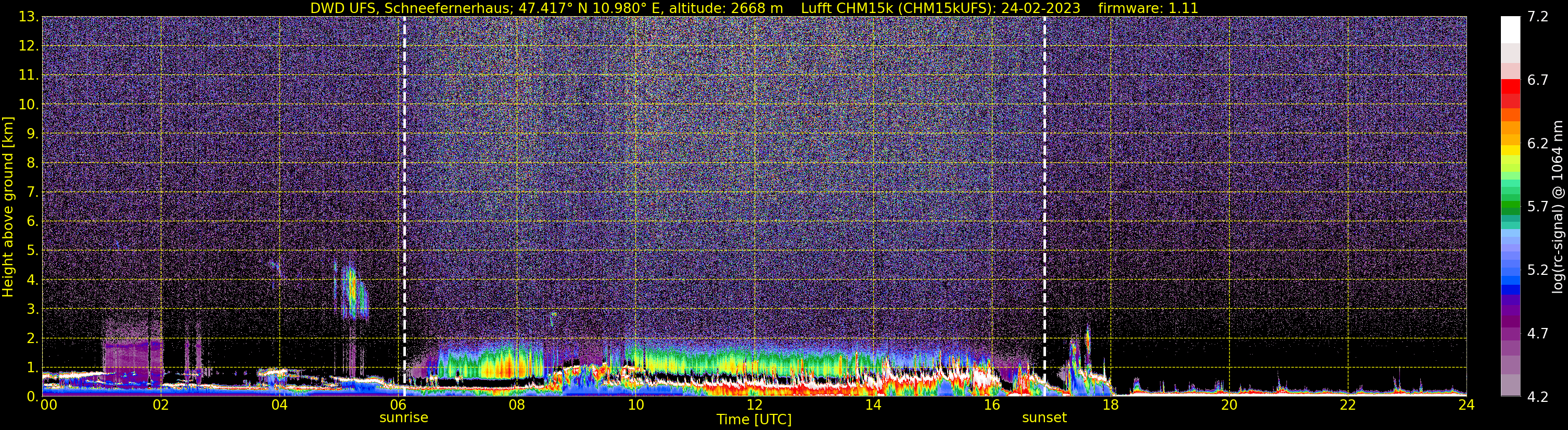Click the '14' tick label on the time axis
The image size is (1568, 430).
pyautogui.click(x=873, y=405)
